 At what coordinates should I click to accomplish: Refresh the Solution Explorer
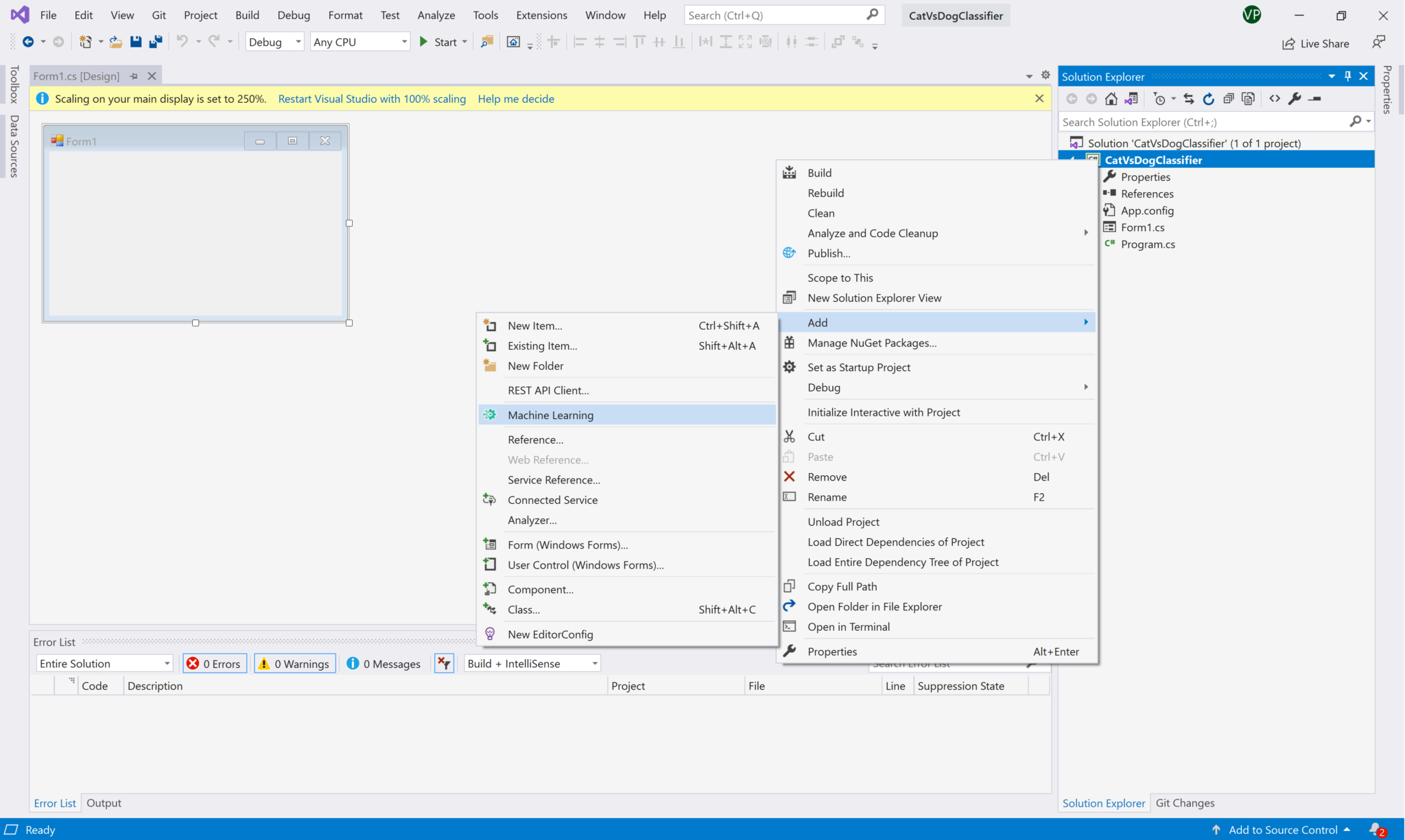[1209, 99]
